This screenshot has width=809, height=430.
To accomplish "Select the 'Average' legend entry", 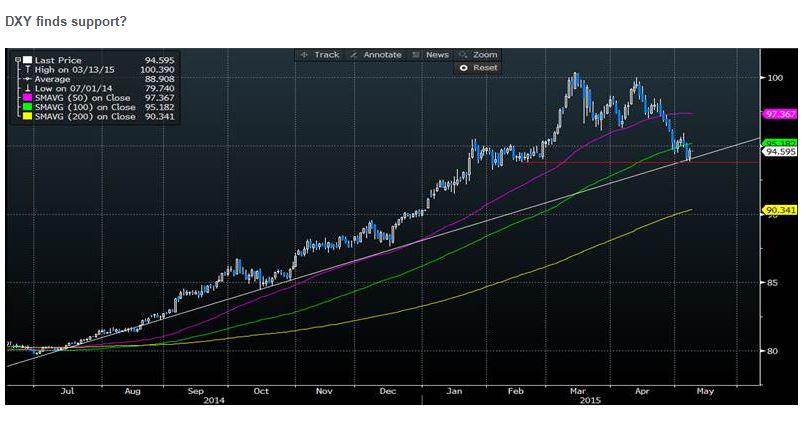I will coord(52,79).
